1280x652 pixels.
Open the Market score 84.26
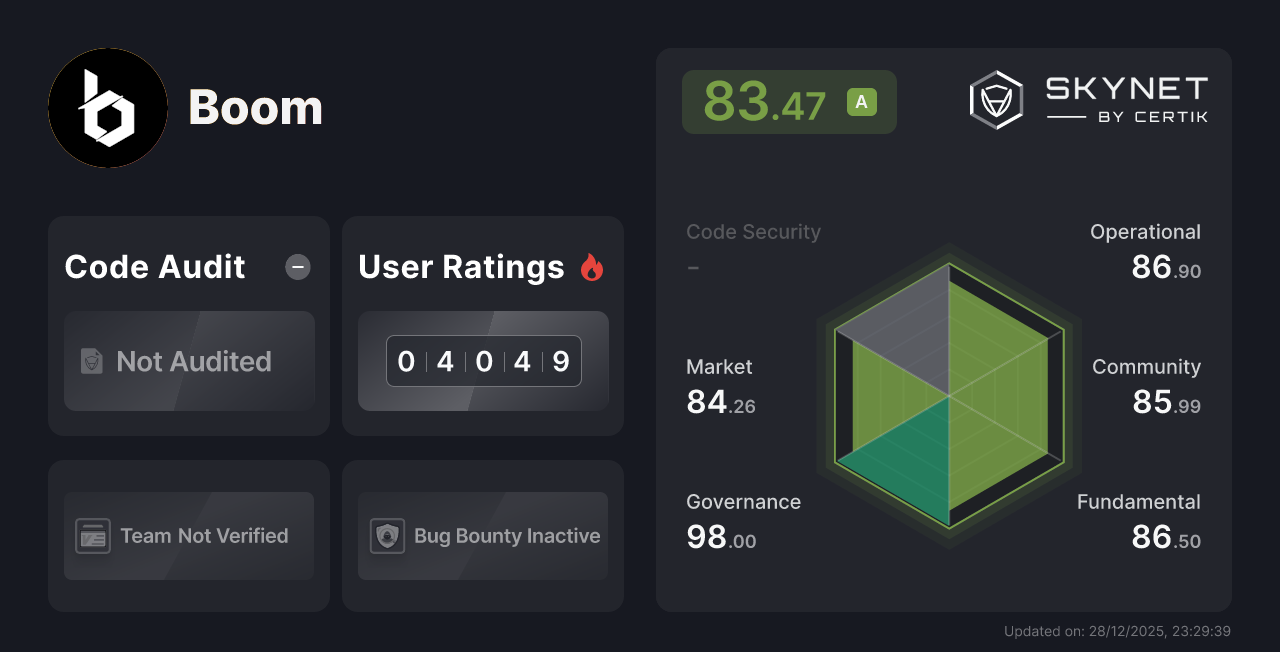[720, 404]
